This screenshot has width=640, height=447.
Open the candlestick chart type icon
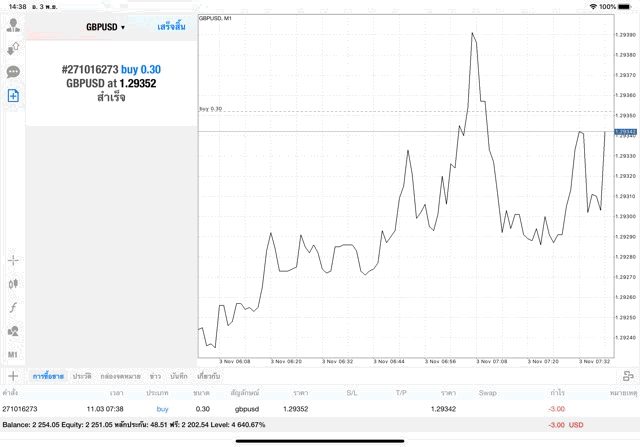point(13,284)
